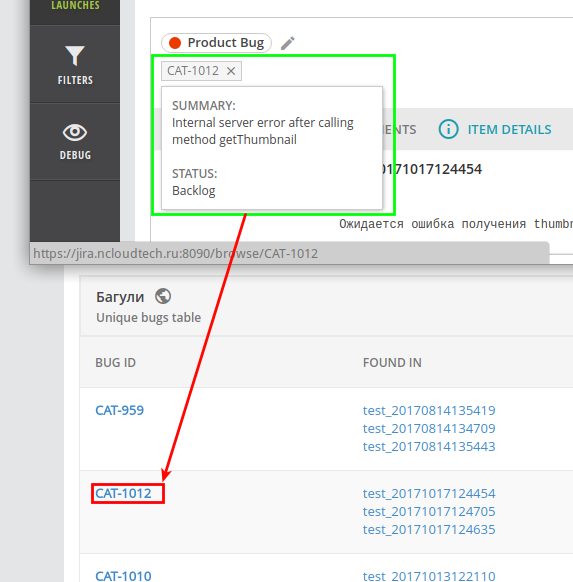Click the Internal server error summary text
Viewport: 573px width, 582px height.
(x=263, y=131)
